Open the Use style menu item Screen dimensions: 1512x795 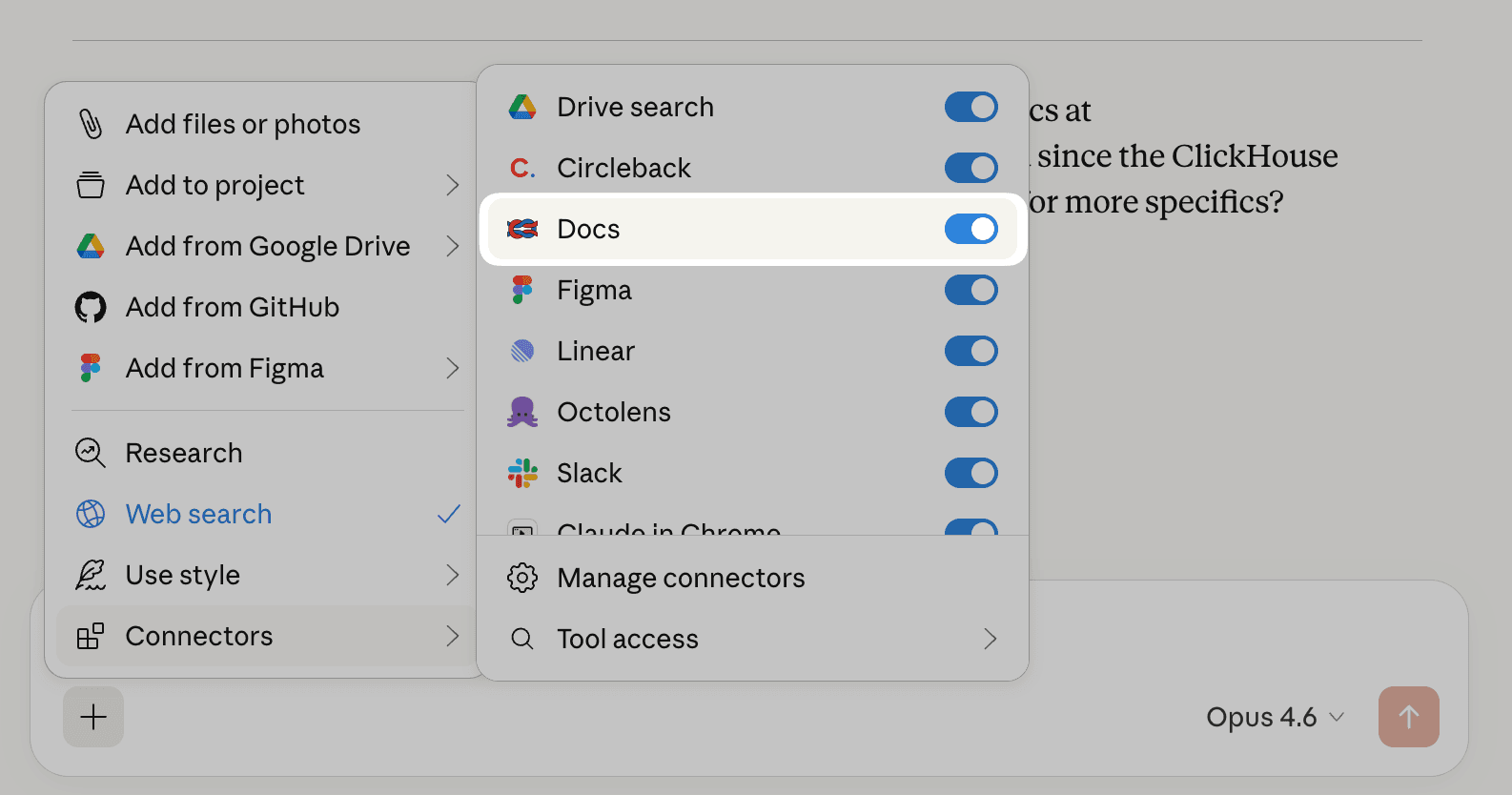point(183,575)
